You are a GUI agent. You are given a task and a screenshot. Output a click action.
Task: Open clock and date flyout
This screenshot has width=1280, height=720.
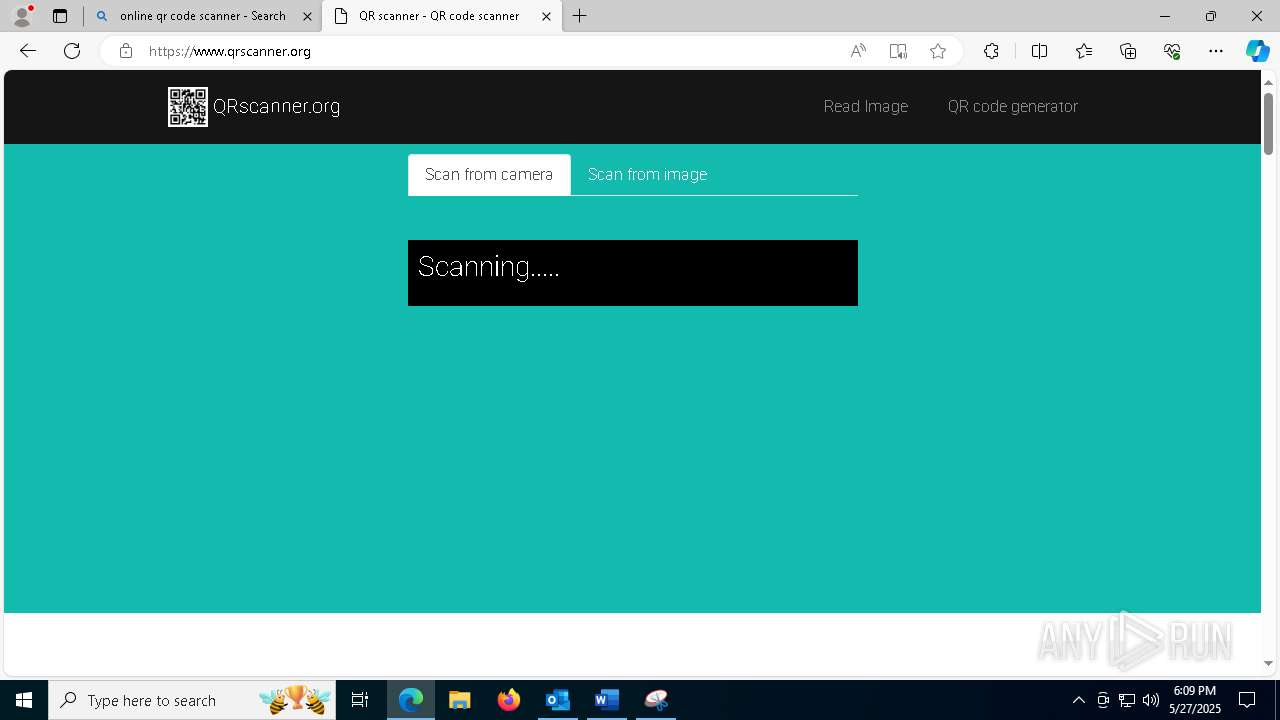coord(1195,700)
